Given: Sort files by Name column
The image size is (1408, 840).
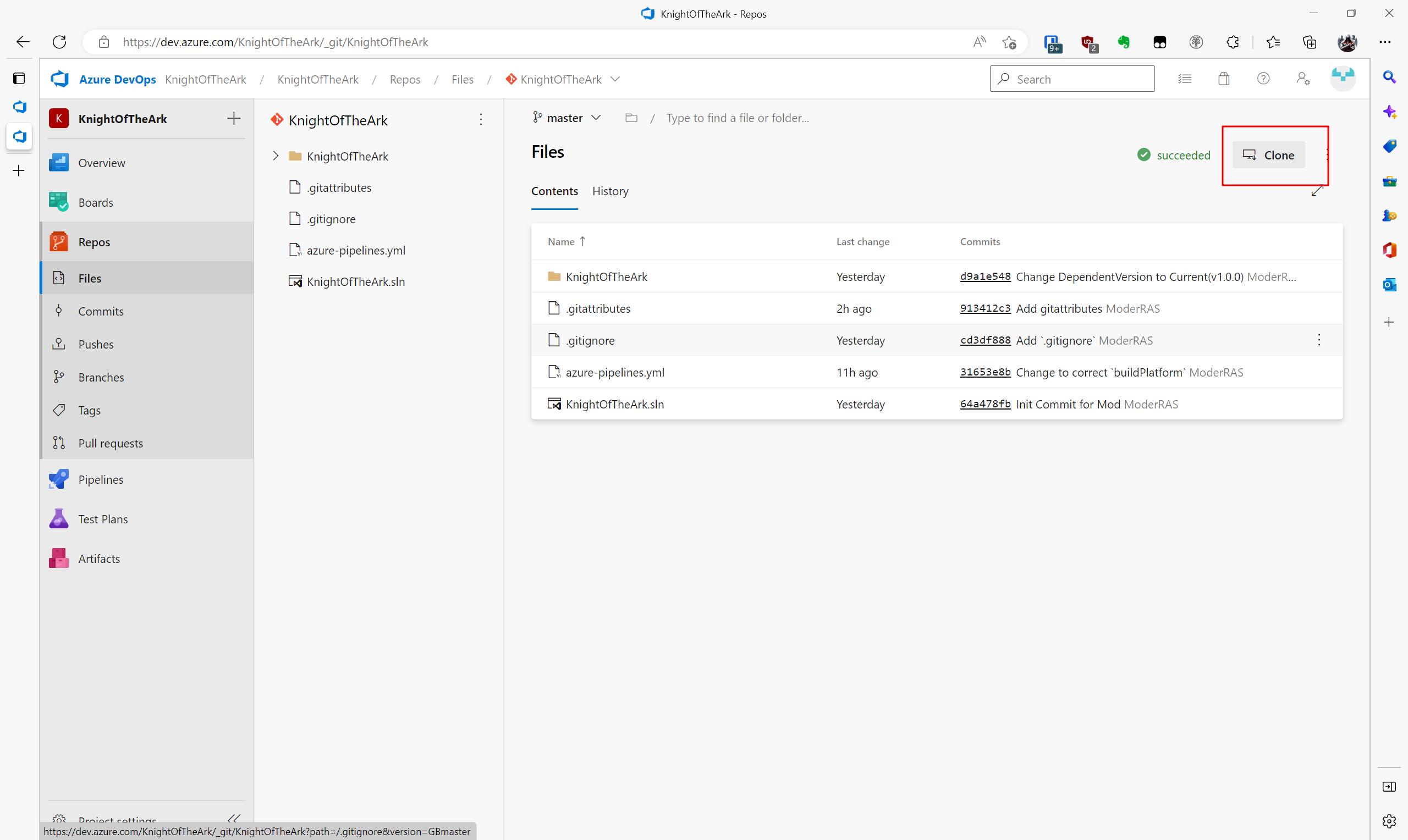Looking at the screenshot, I should point(560,242).
